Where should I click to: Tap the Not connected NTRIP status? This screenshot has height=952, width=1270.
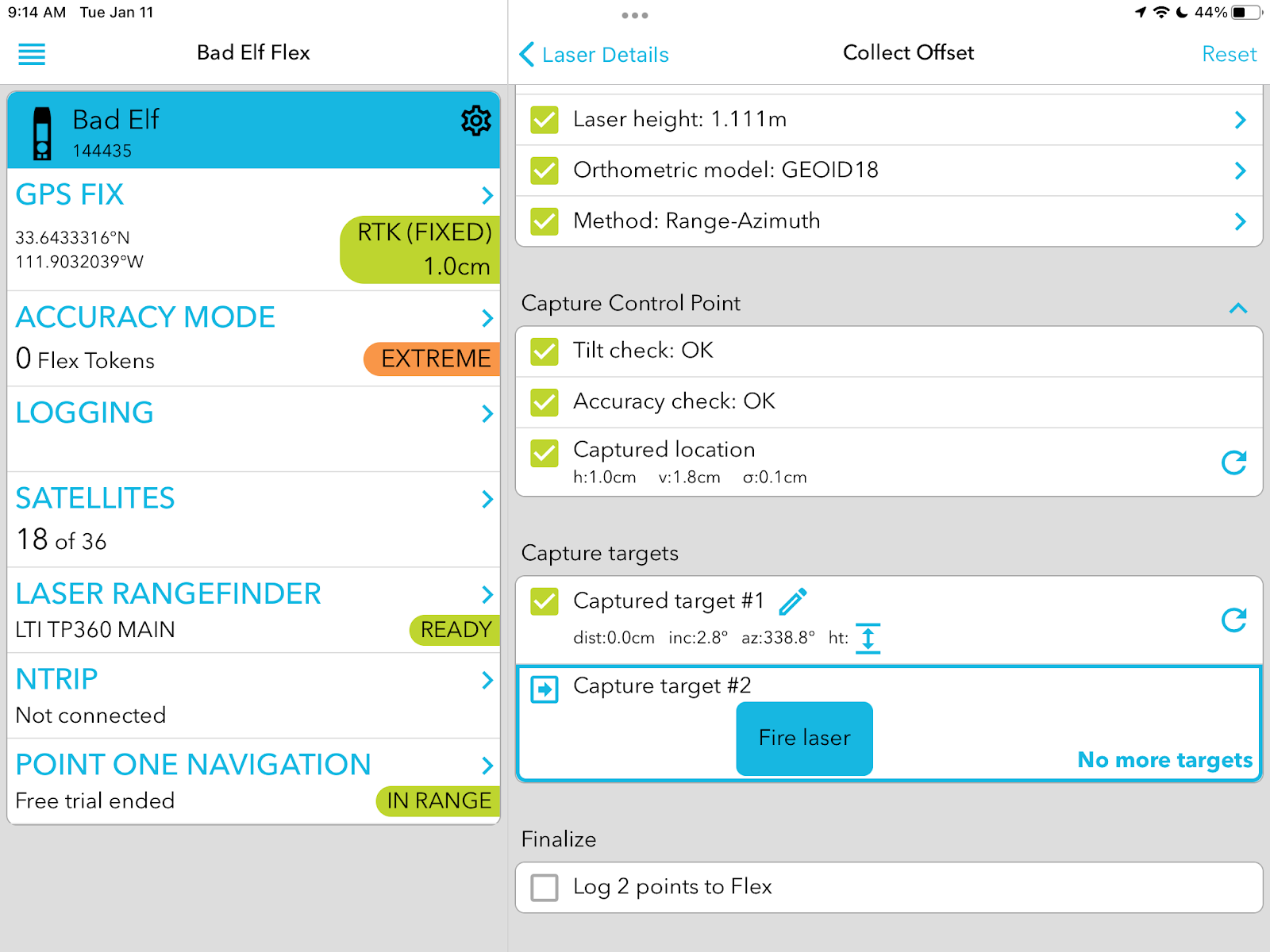point(90,716)
